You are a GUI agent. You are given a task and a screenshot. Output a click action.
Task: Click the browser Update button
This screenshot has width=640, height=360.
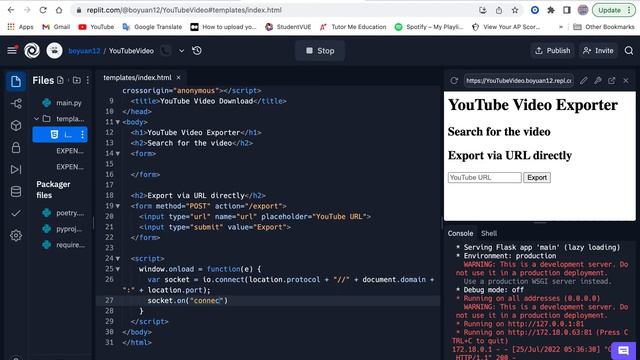tap(613, 10)
